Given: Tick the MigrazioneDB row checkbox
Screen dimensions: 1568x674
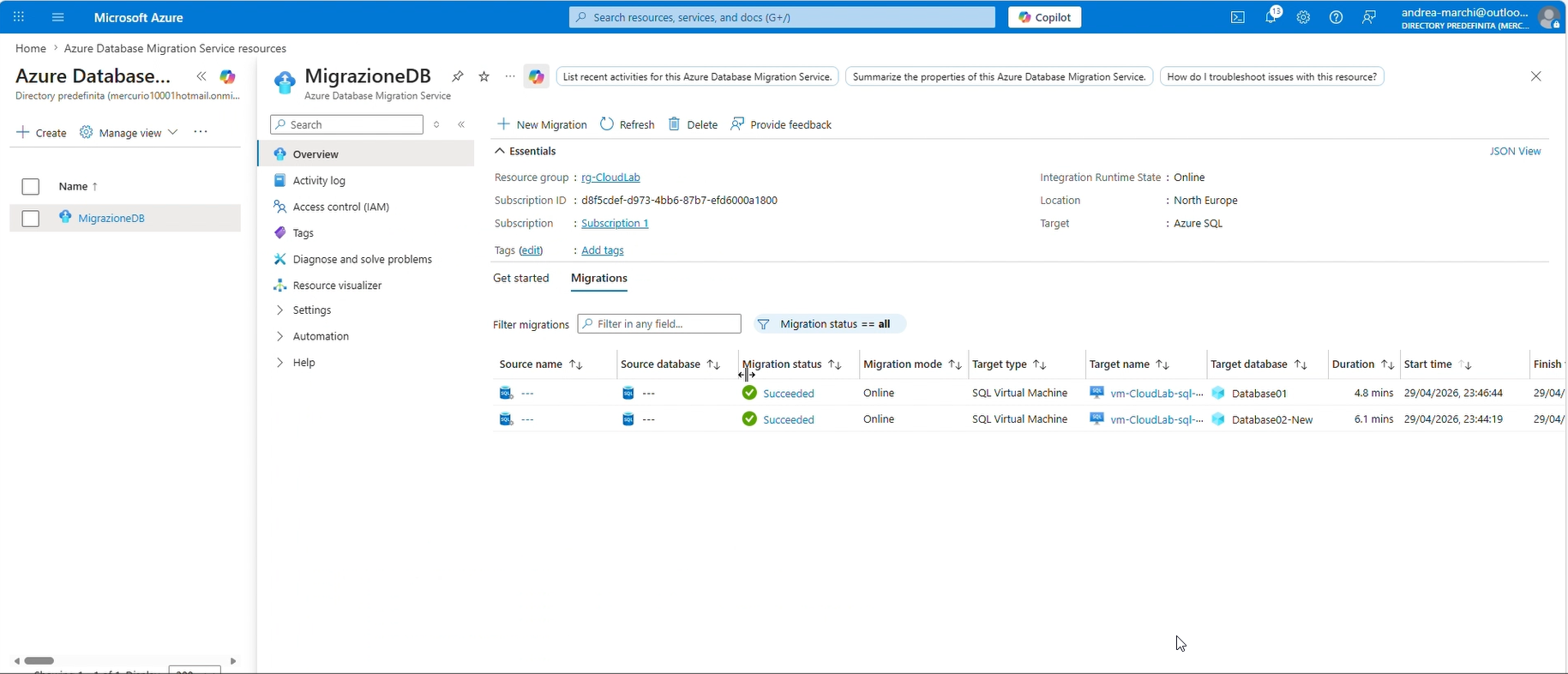Looking at the screenshot, I should [x=31, y=219].
